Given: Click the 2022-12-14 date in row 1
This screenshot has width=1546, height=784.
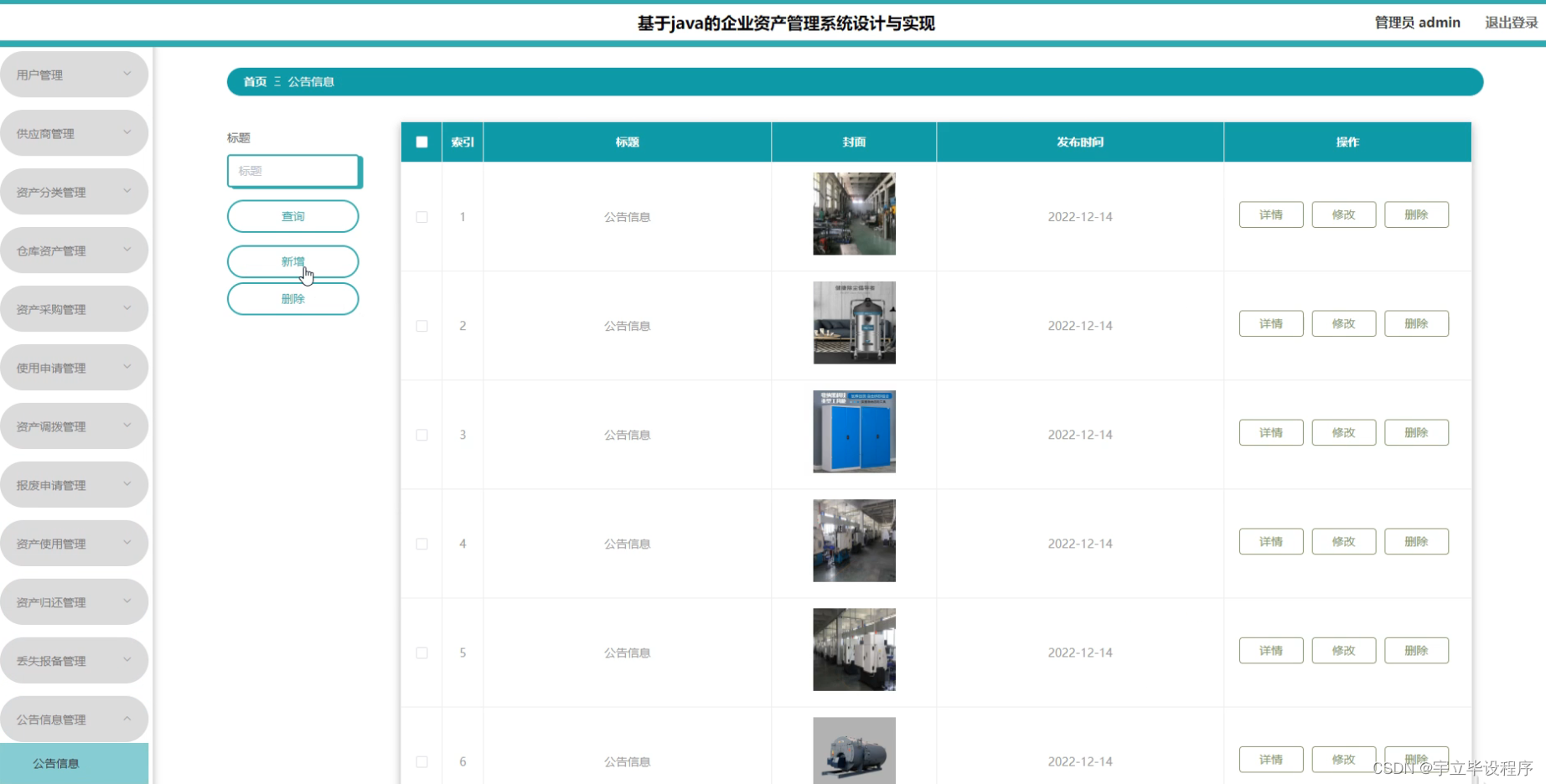Looking at the screenshot, I should coord(1080,217).
